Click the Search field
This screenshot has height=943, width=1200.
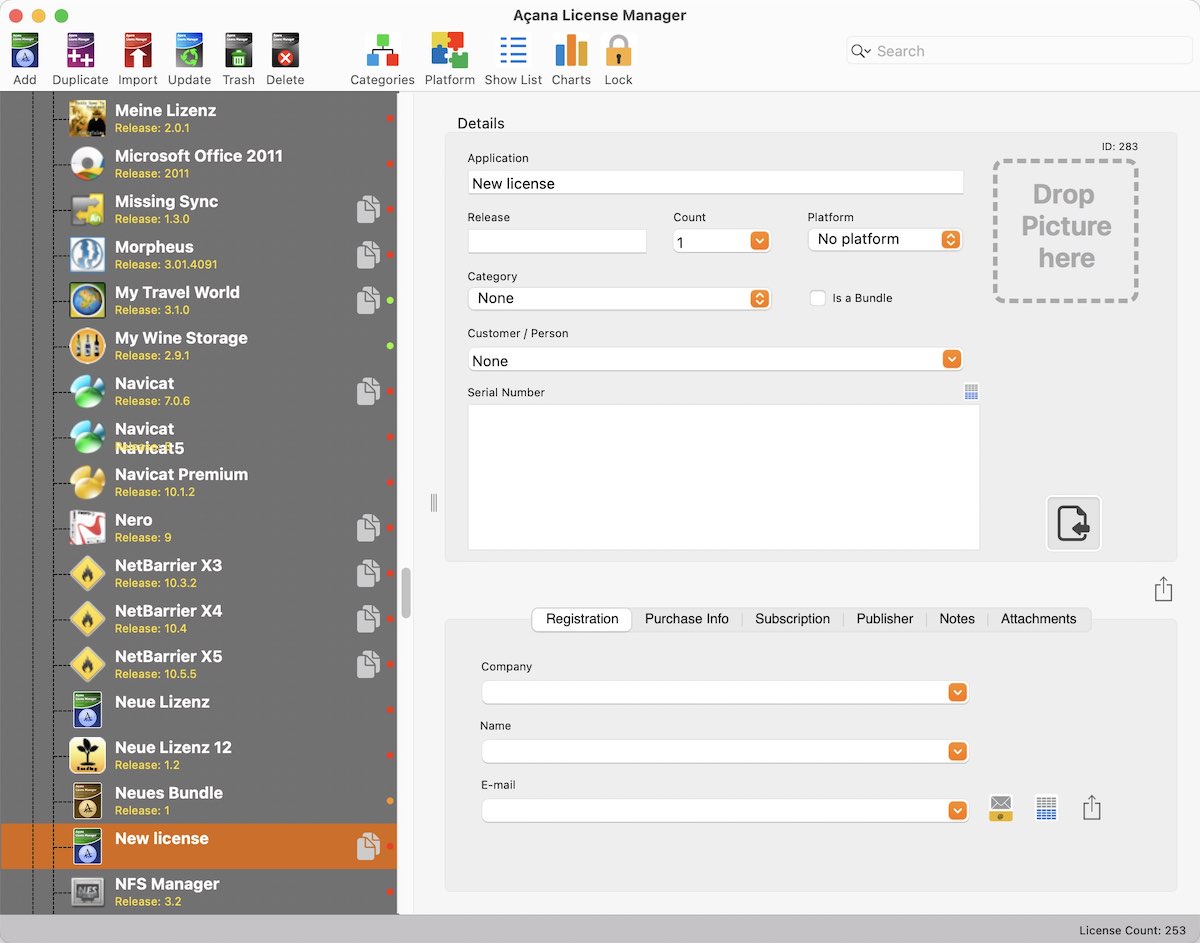click(1018, 51)
